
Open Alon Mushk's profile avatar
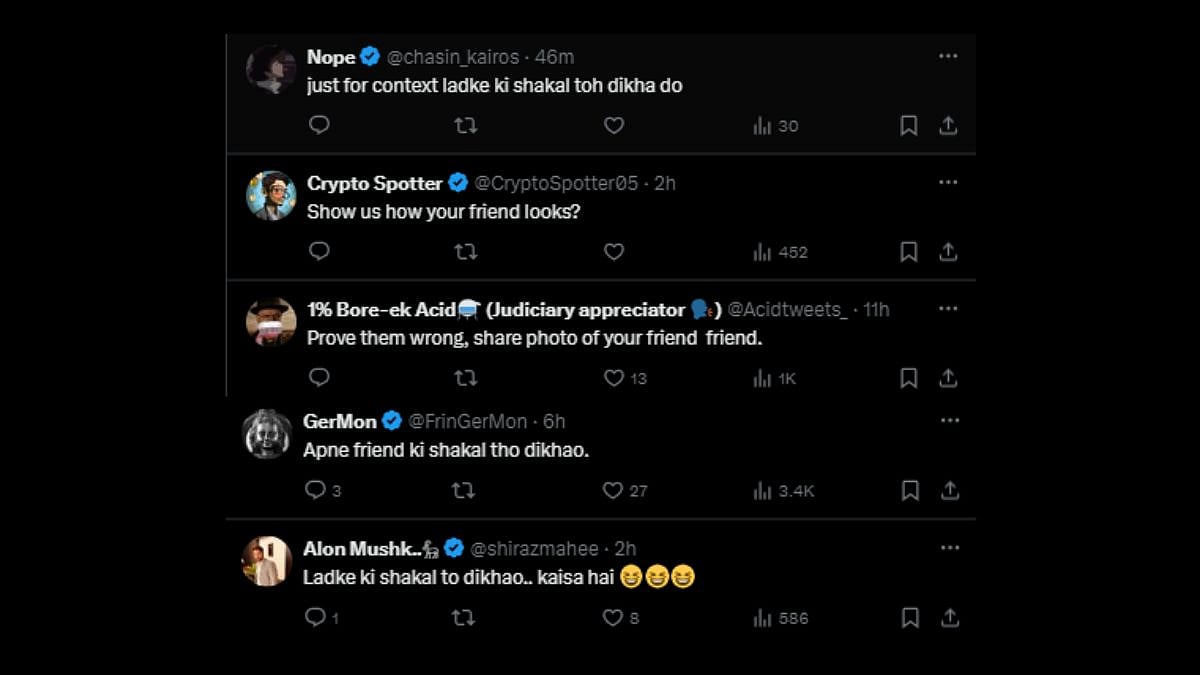(x=266, y=561)
